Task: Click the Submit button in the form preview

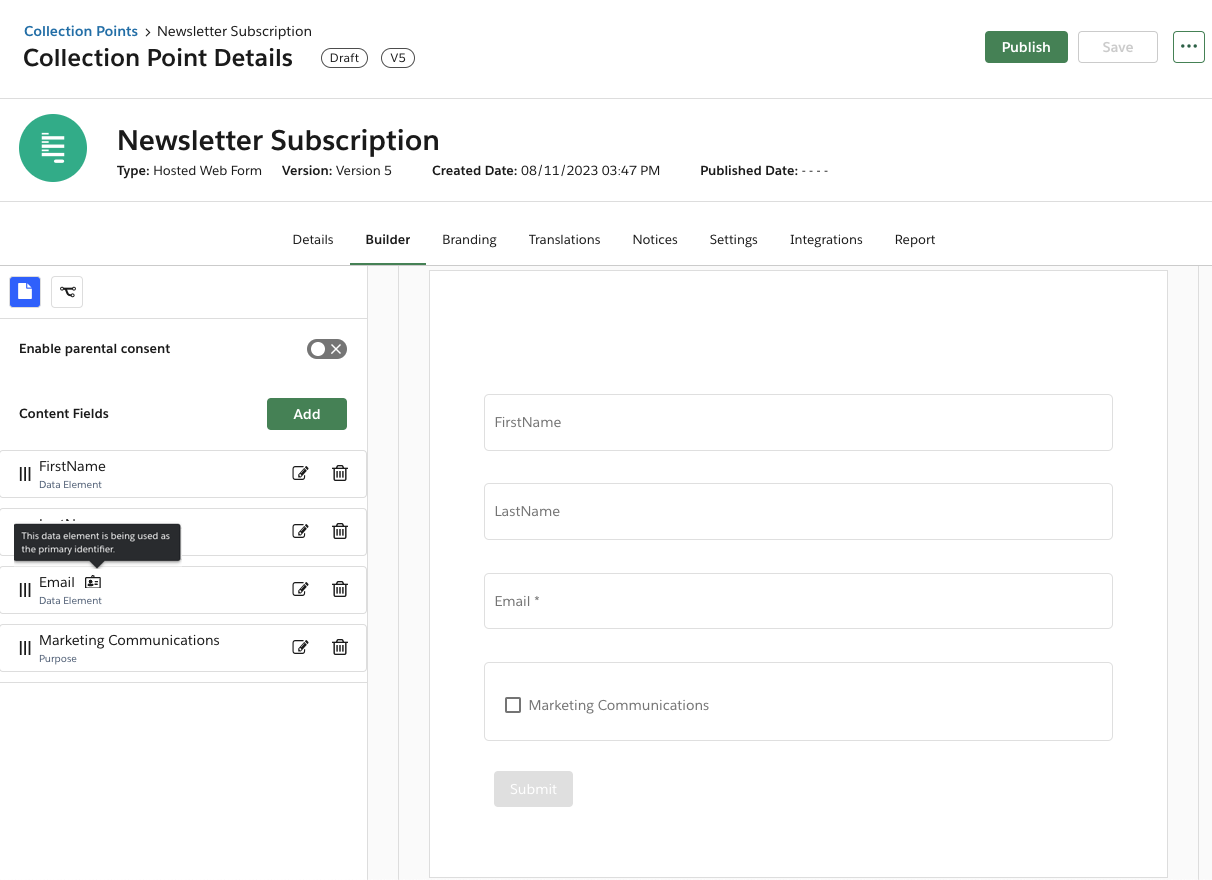Action: [533, 789]
